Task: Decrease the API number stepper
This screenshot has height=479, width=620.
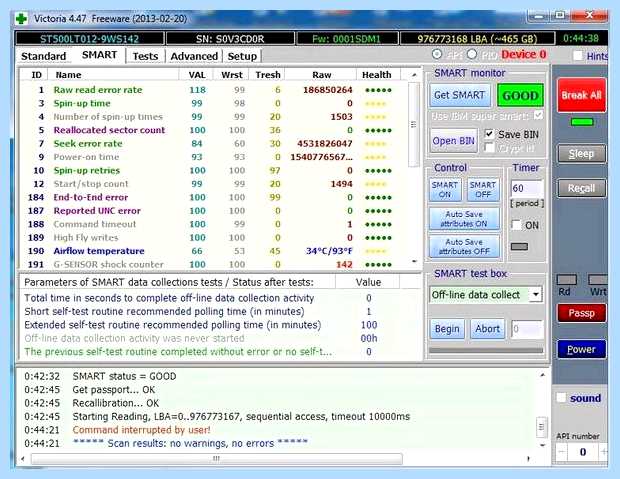Action: 562,452
